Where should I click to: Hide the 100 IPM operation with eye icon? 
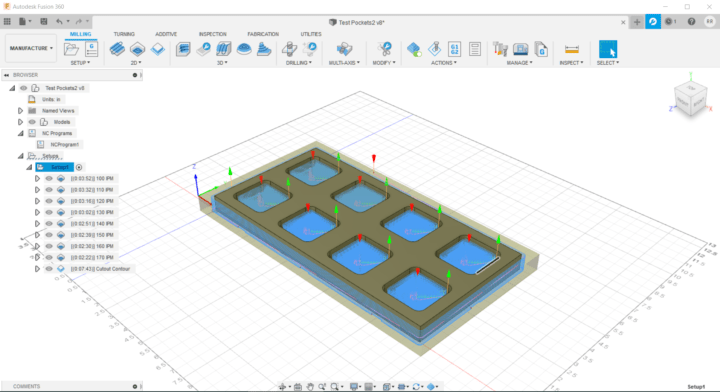[x=49, y=179]
